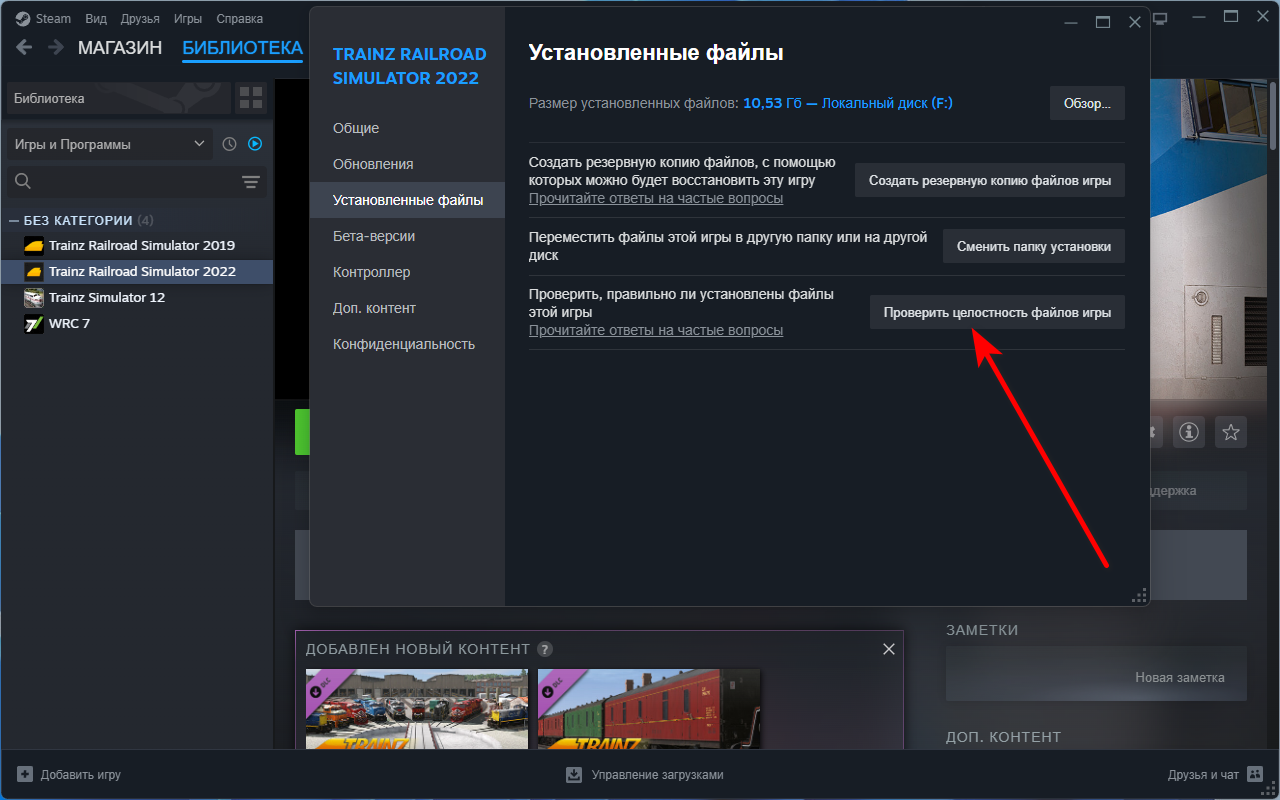Open the Игры menu
1280x800 pixels.
point(188,19)
